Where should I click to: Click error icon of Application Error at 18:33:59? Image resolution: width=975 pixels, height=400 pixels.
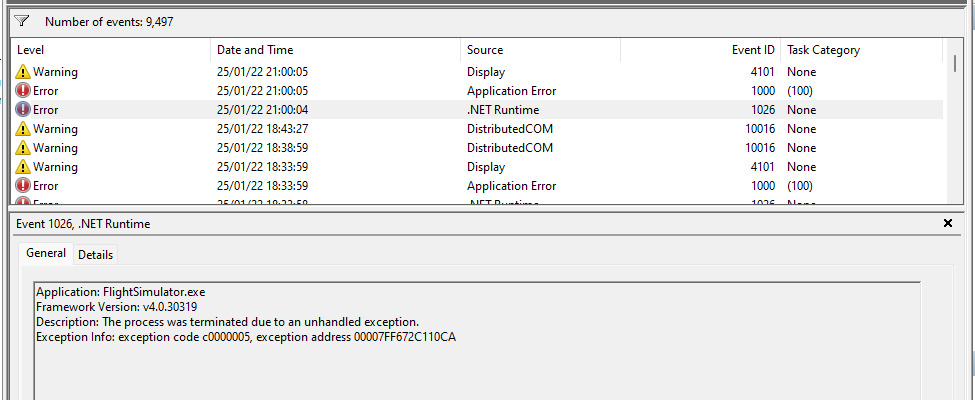(24, 186)
